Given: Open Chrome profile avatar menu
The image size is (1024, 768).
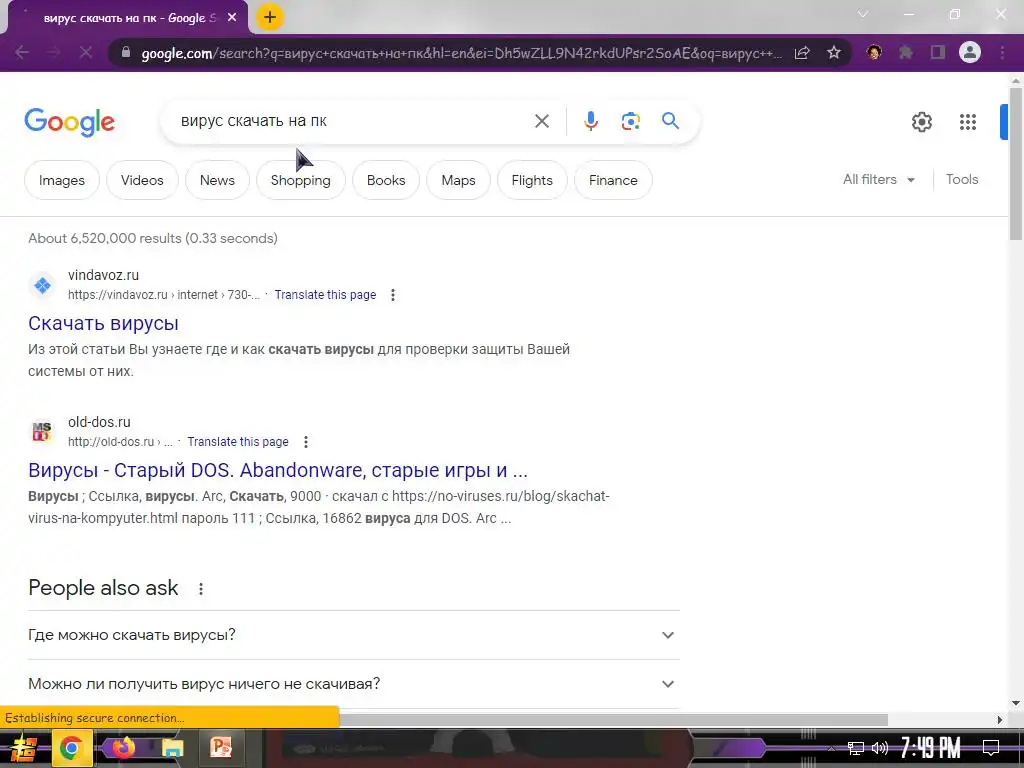Looking at the screenshot, I should [970, 52].
